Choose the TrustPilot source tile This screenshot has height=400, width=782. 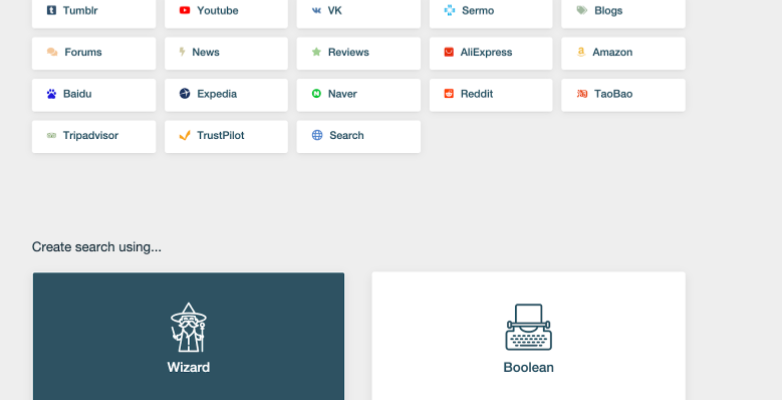click(226, 137)
